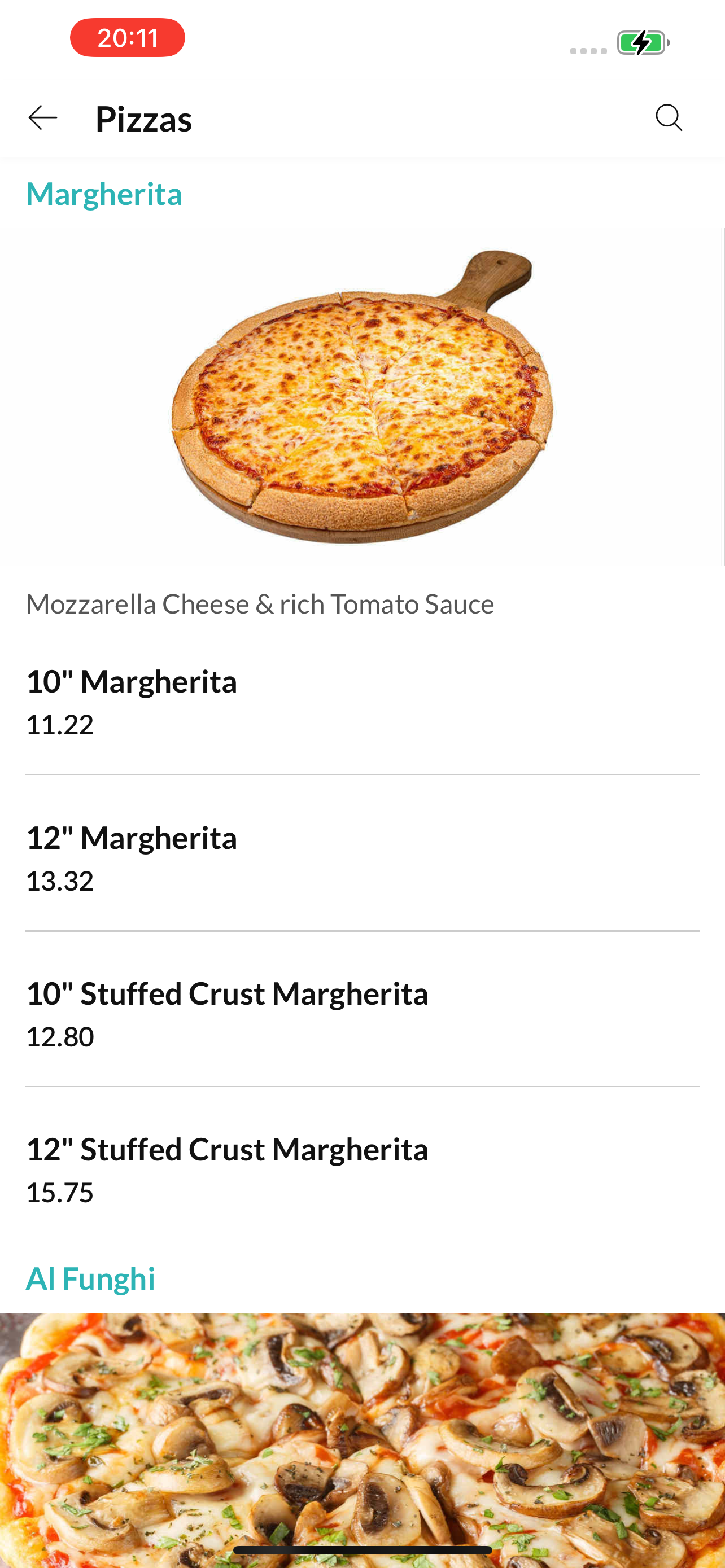
Task: Tap the back arrow icon
Action: pyautogui.click(x=42, y=117)
